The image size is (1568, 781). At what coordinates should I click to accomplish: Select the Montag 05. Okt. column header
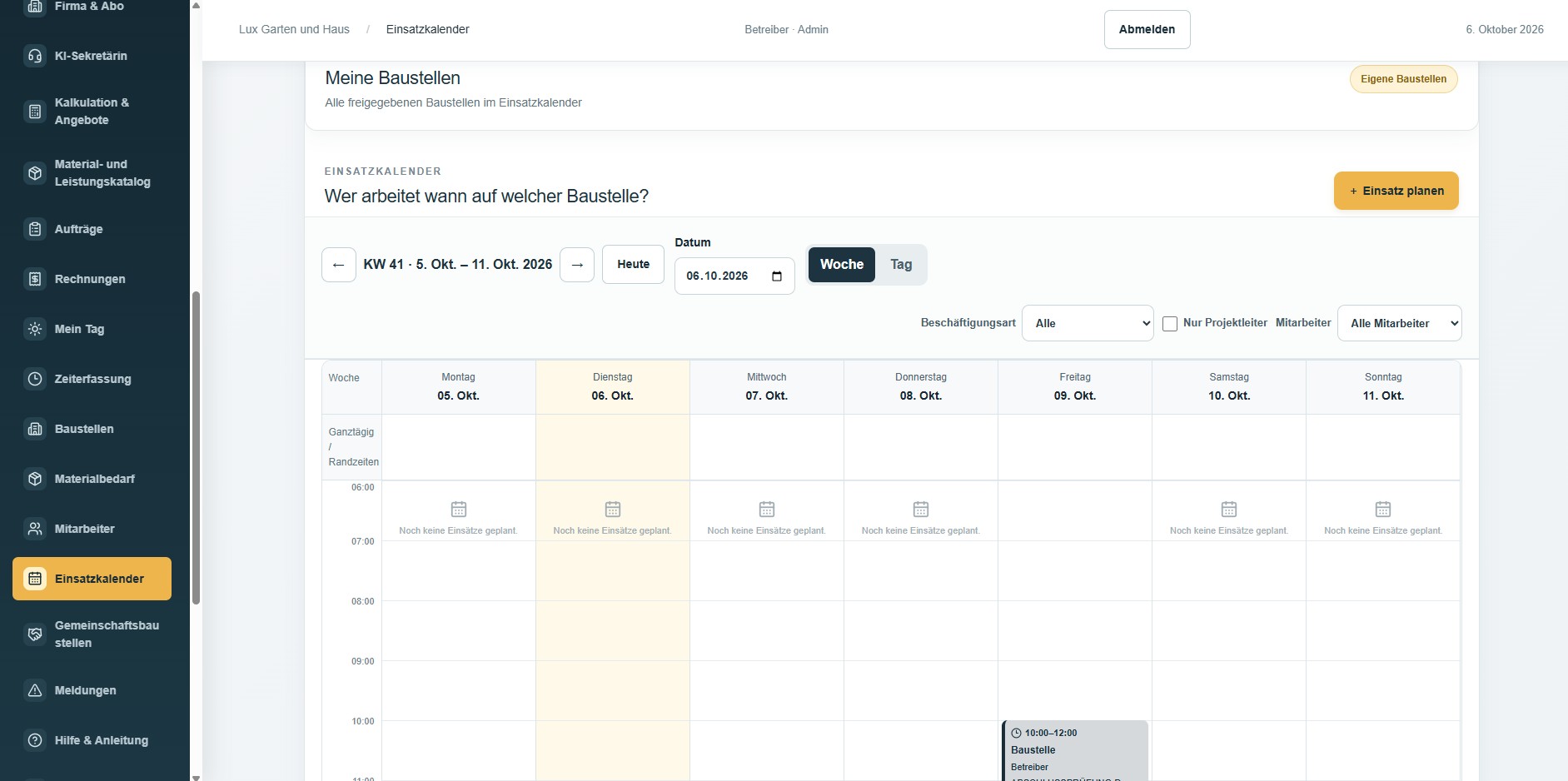pos(458,386)
